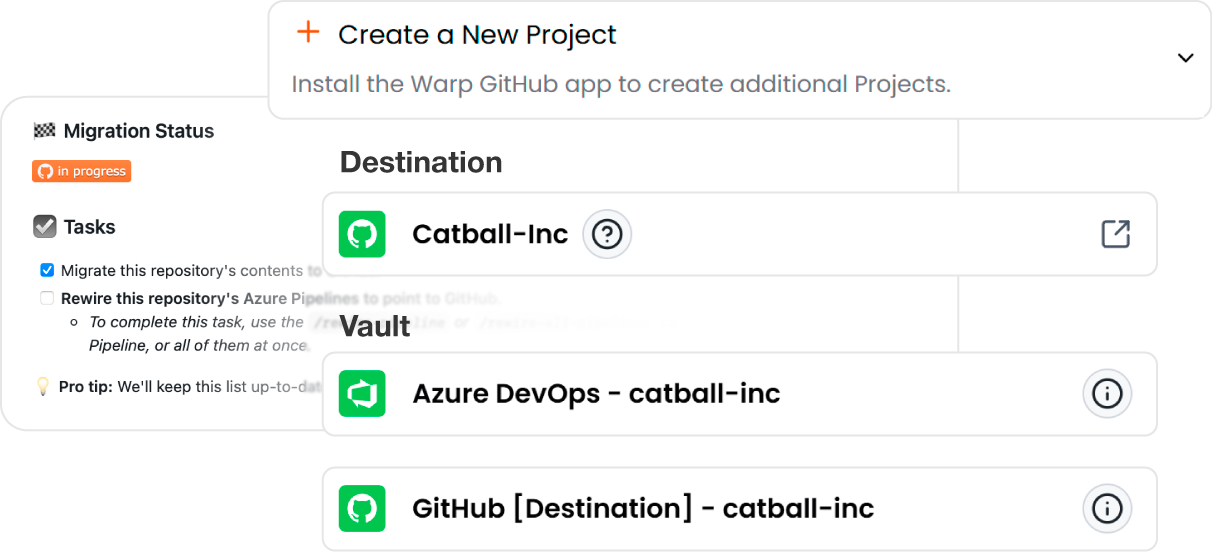Check Rewire this repository's Azure Pipelines checkbox
Screen dimensions: 1212x552
click(x=47, y=298)
